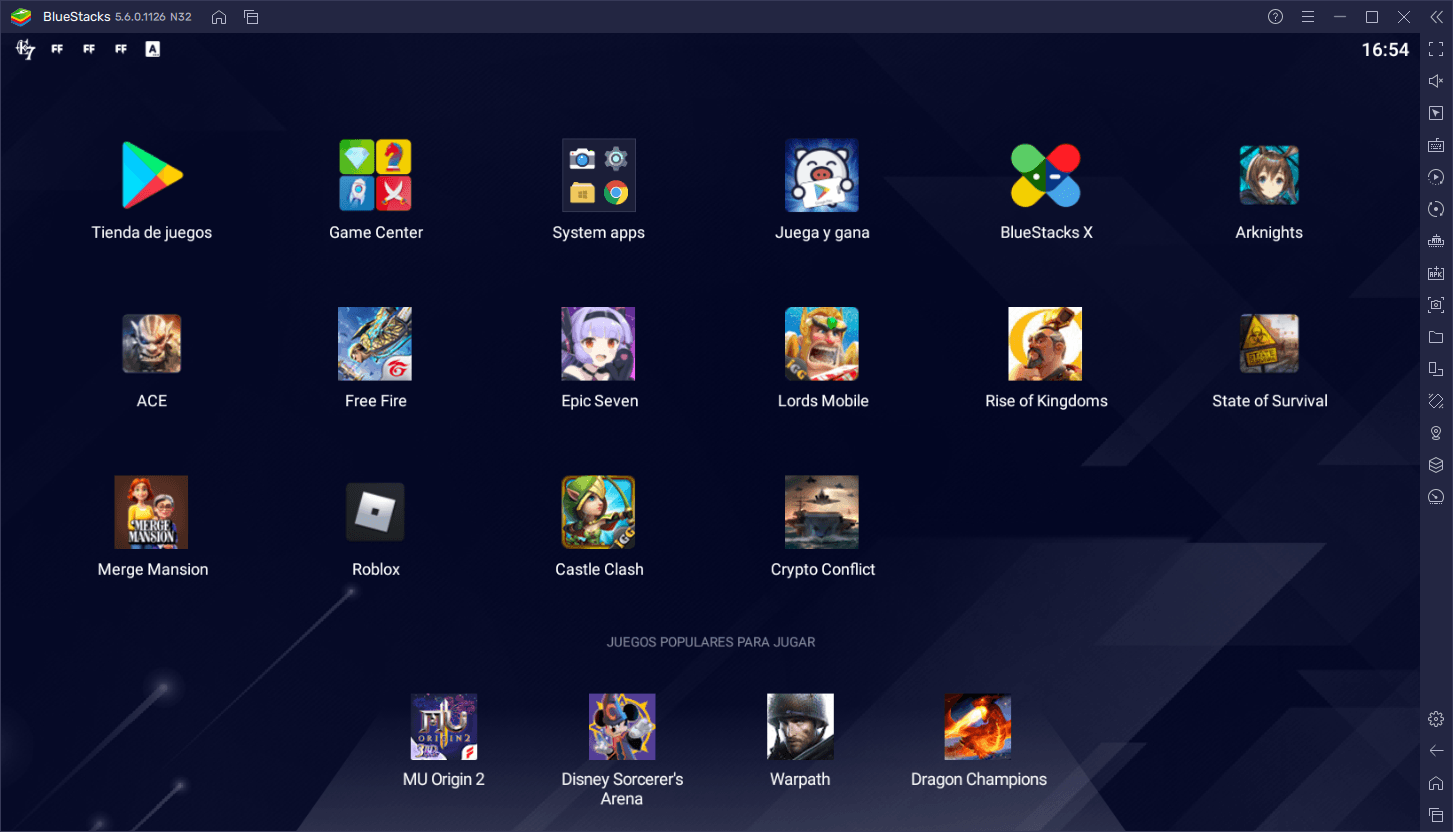The height and width of the screenshot is (832, 1453).
Task: Open recent apps icon at sidebar bottom
Action: 1436,815
